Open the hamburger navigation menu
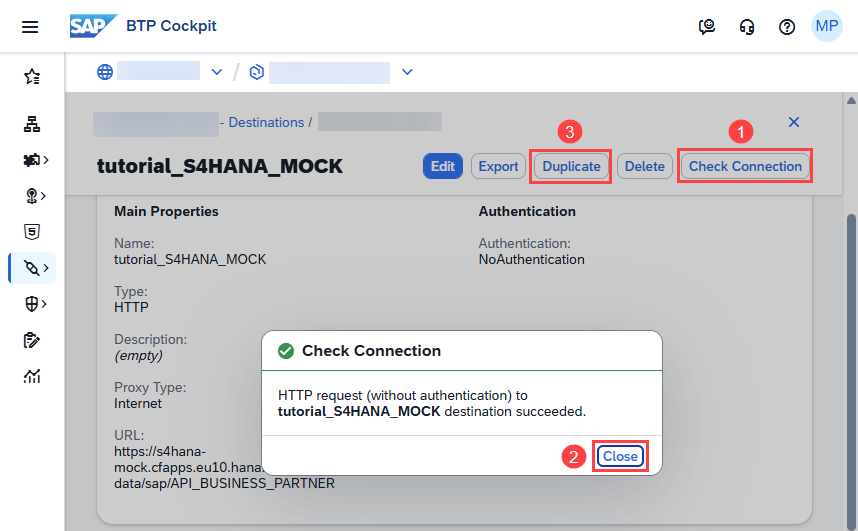The width and height of the screenshot is (858, 531). (x=30, y=26)
